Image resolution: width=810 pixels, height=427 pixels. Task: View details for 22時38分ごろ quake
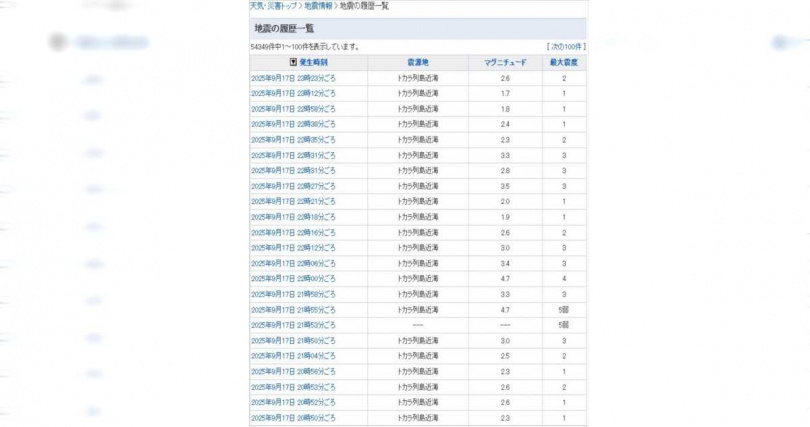[x=293, y=124]
